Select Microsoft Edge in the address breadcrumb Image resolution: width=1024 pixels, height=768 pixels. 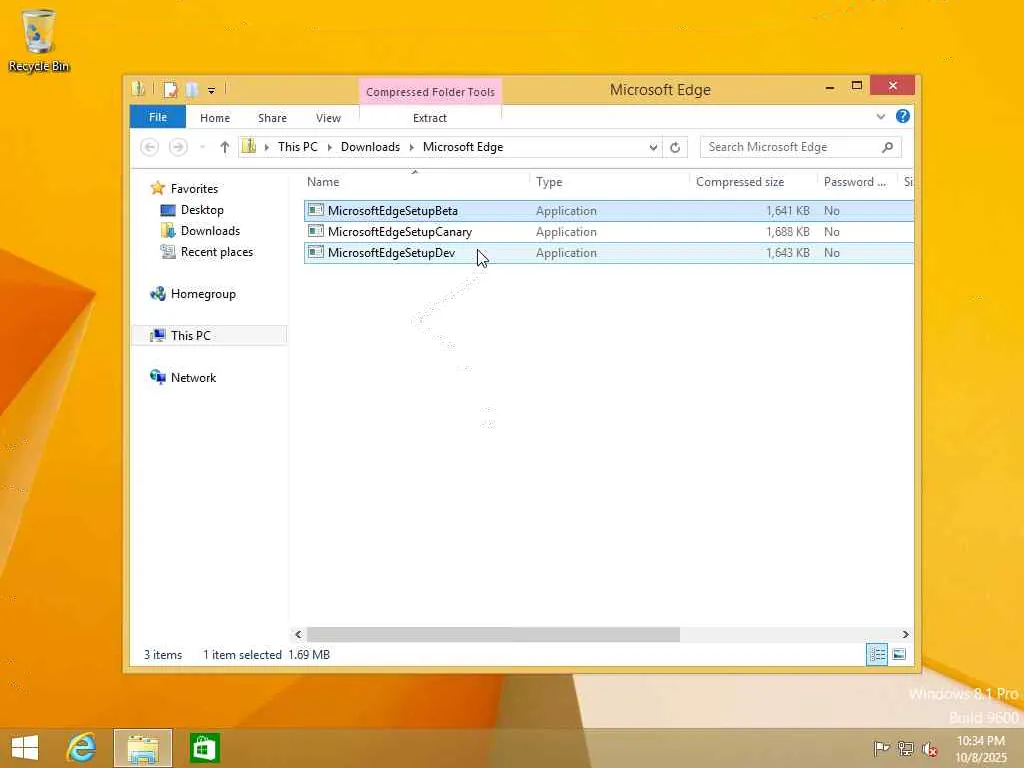tap(463, 147)
